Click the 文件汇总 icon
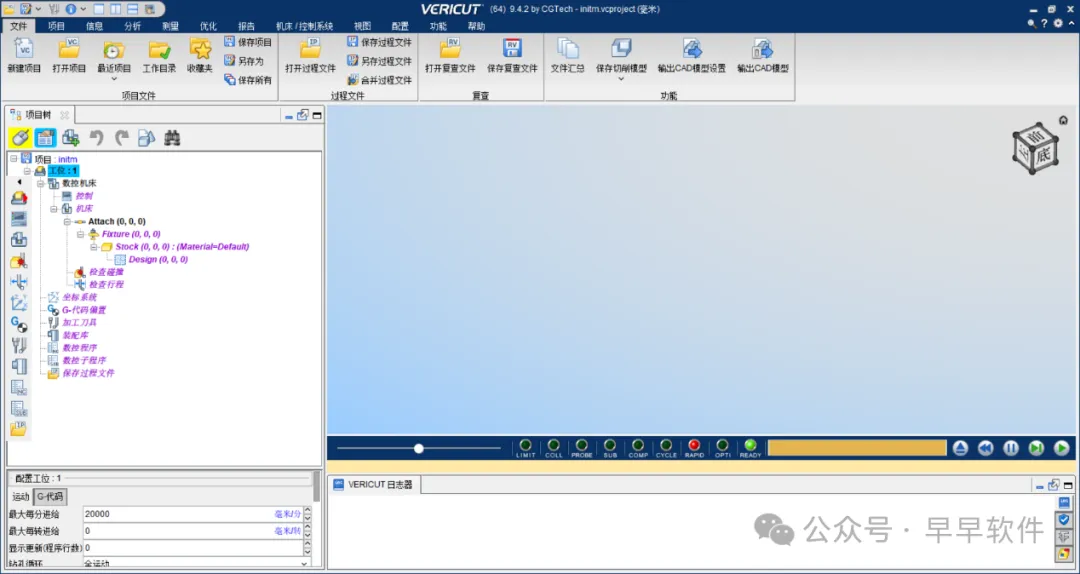The width and height of the screenshot is (1080, 574). [568, 49]
